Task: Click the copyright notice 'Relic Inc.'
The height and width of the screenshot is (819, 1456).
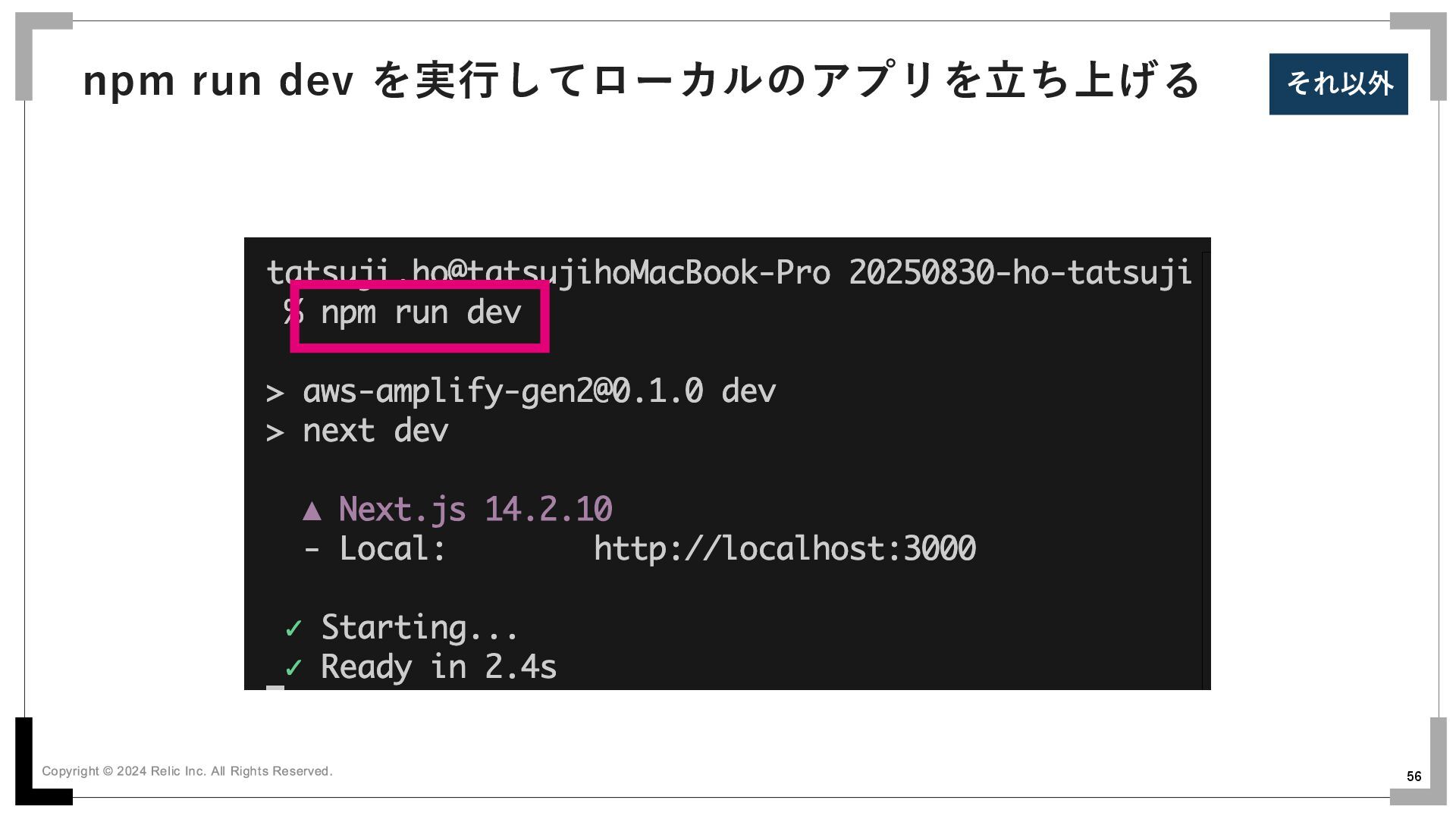Action: click(x=187, y=771)
